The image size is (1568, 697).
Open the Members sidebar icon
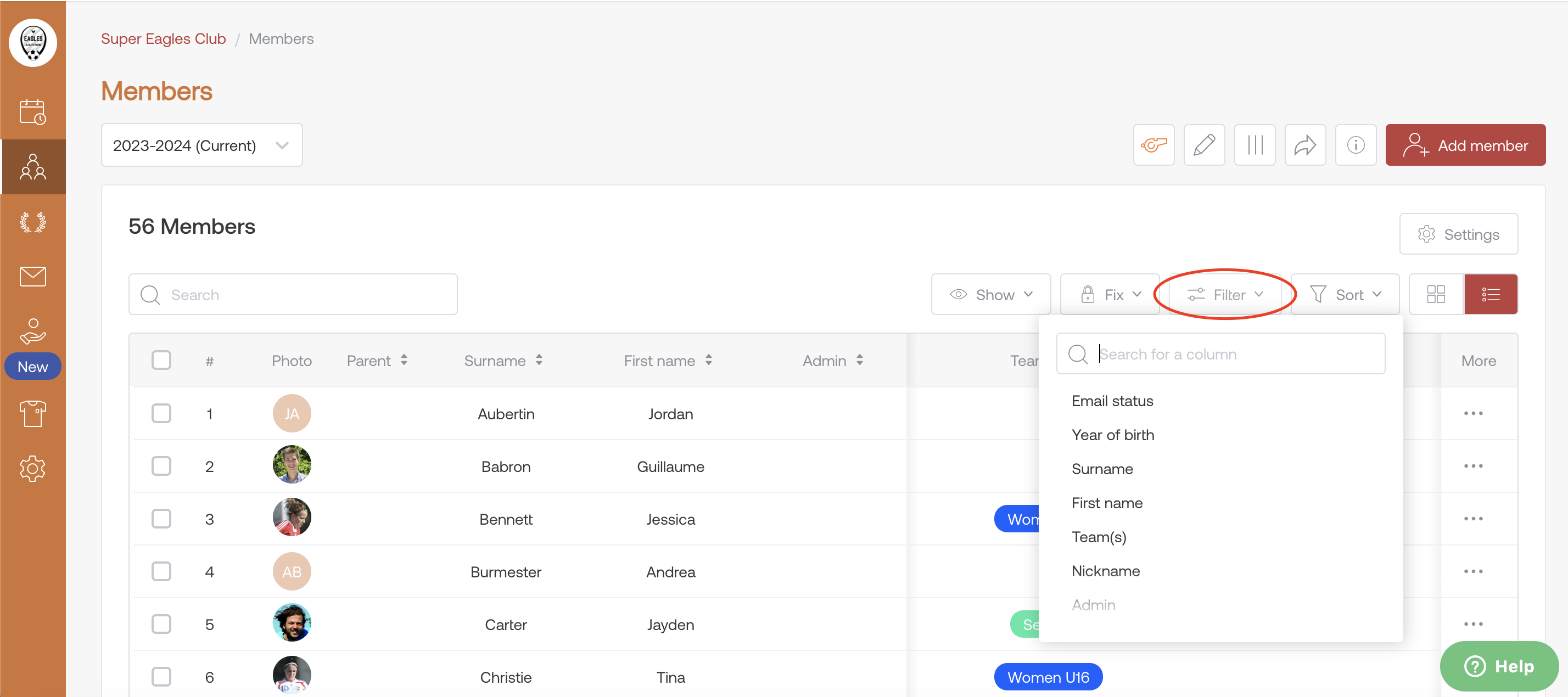click(x=33, y=167)
